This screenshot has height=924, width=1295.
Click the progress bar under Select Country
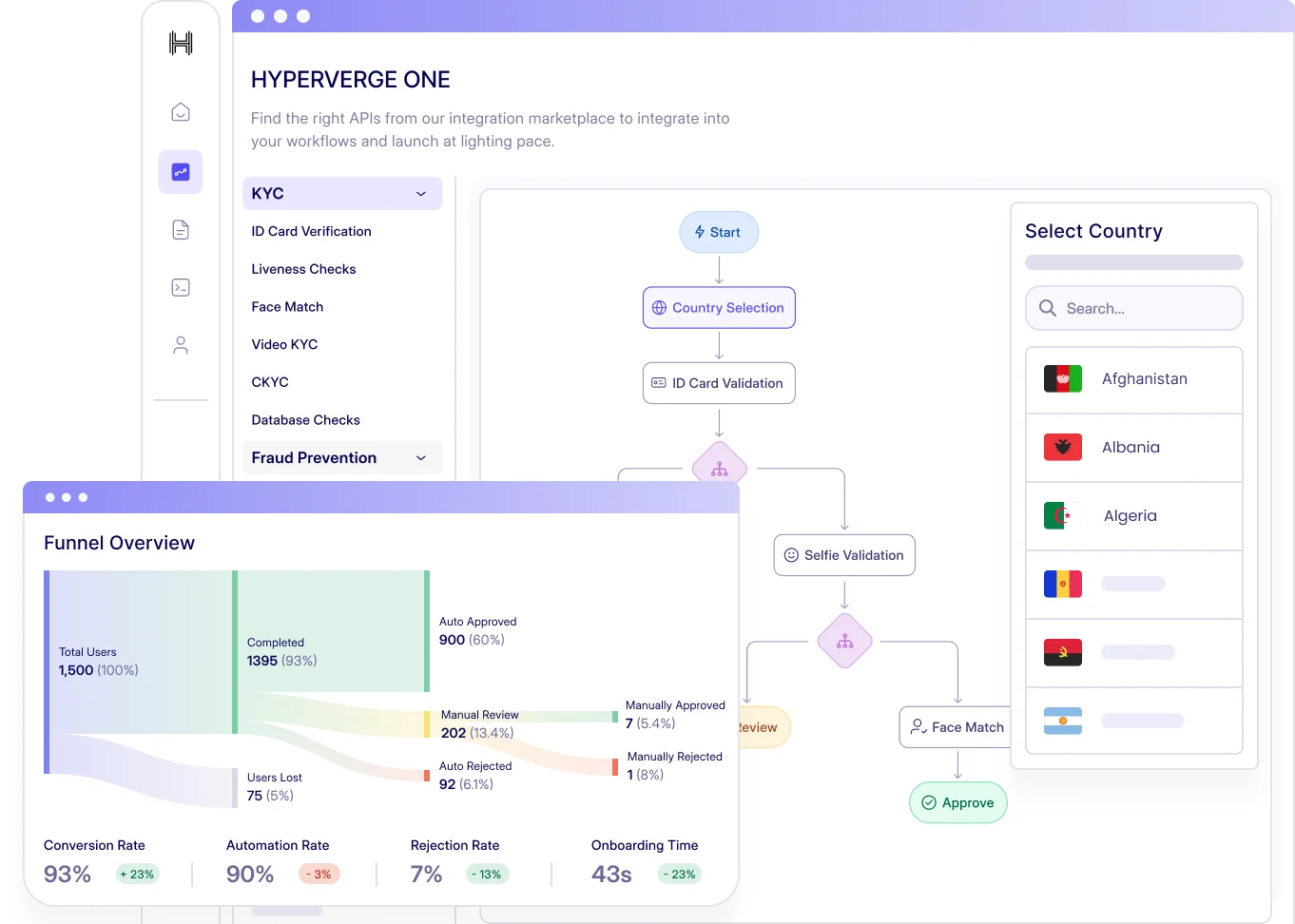(1133, 262)
